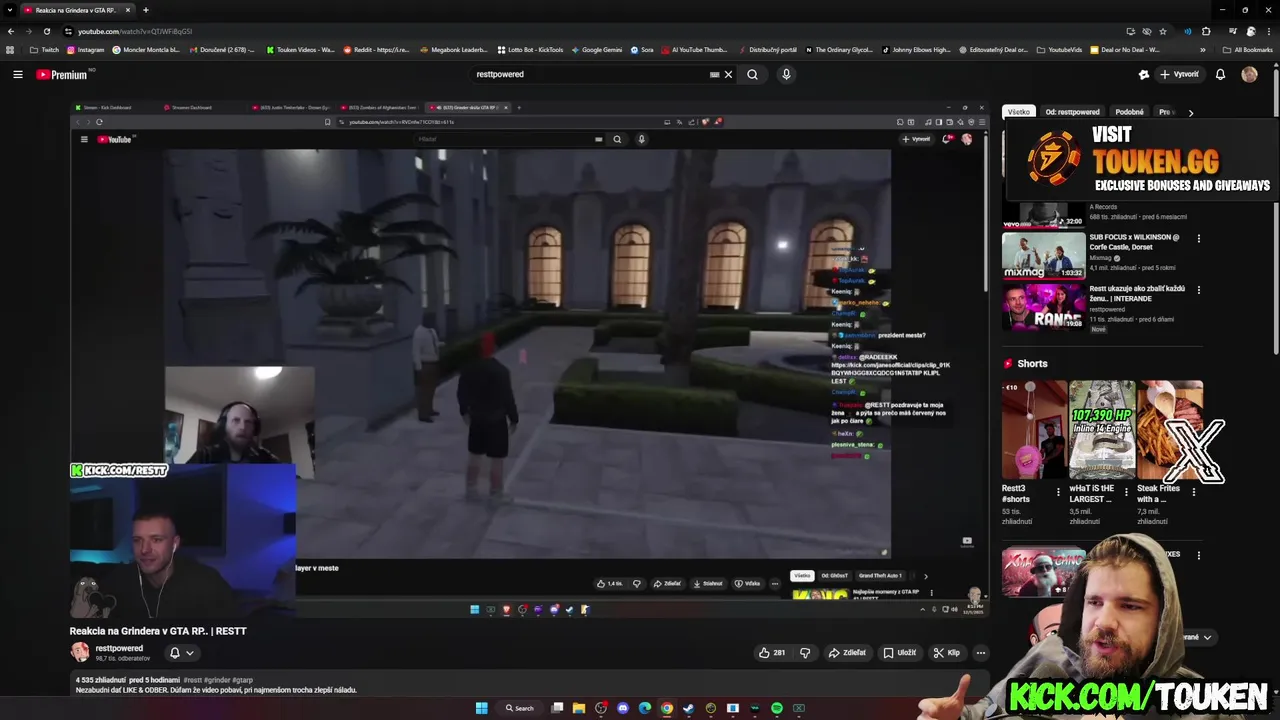
Task: Open Chrome three-dot menu
Action: click(1268, 31)
